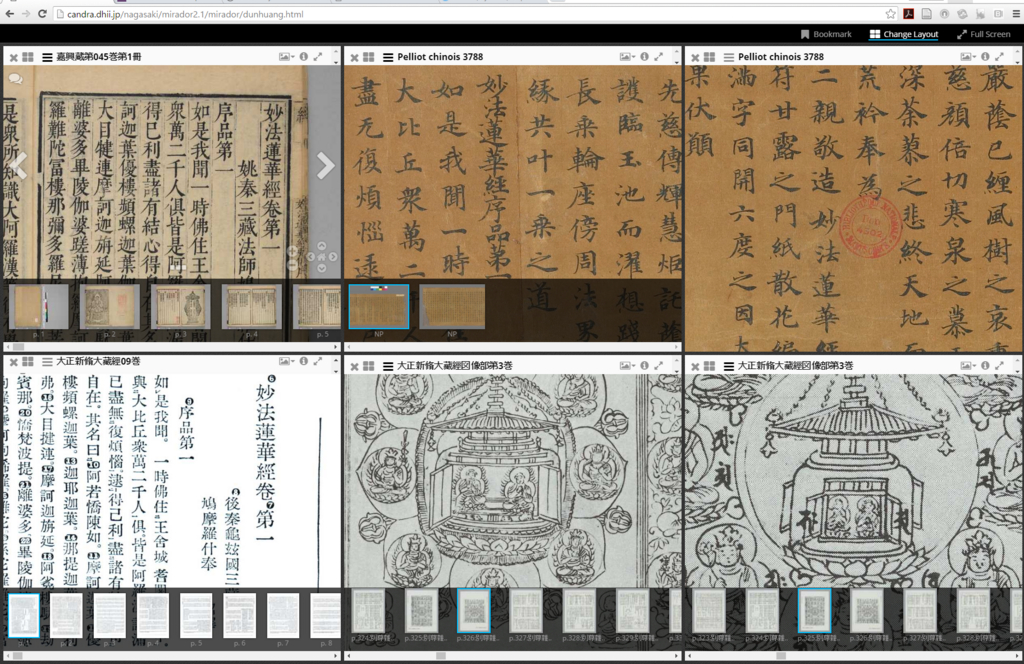Open layout grid icon in 大正新脩大藏經09巻 window
The width and height of the screenshot is (1024, 664).
[28, 362]
